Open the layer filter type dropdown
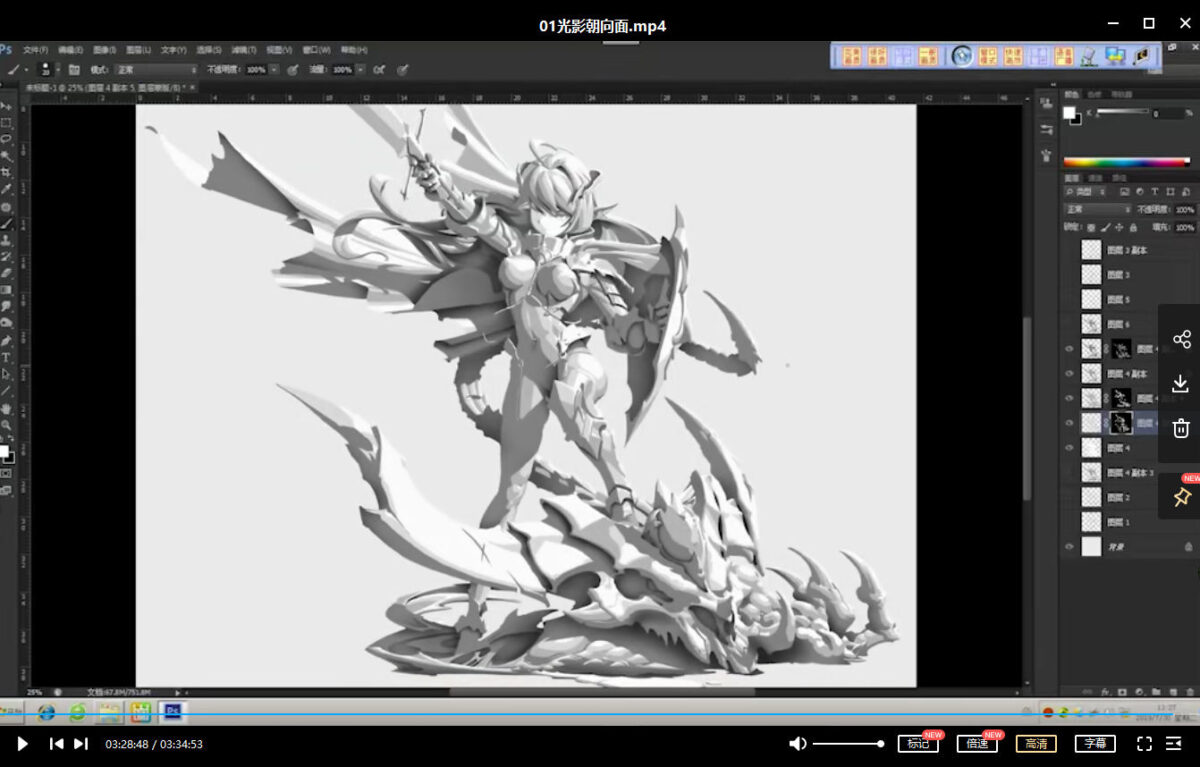1200x767 pixels. coord(1086,191)
